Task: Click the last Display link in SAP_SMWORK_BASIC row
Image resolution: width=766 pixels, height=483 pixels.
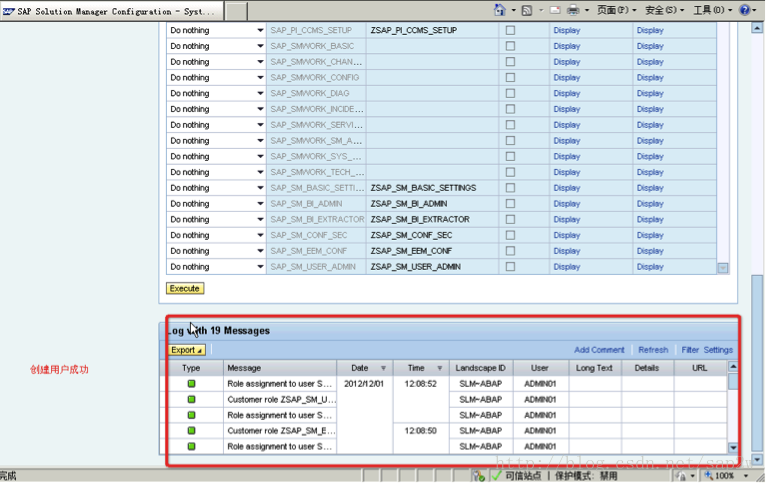Action: tap(650, 46)
